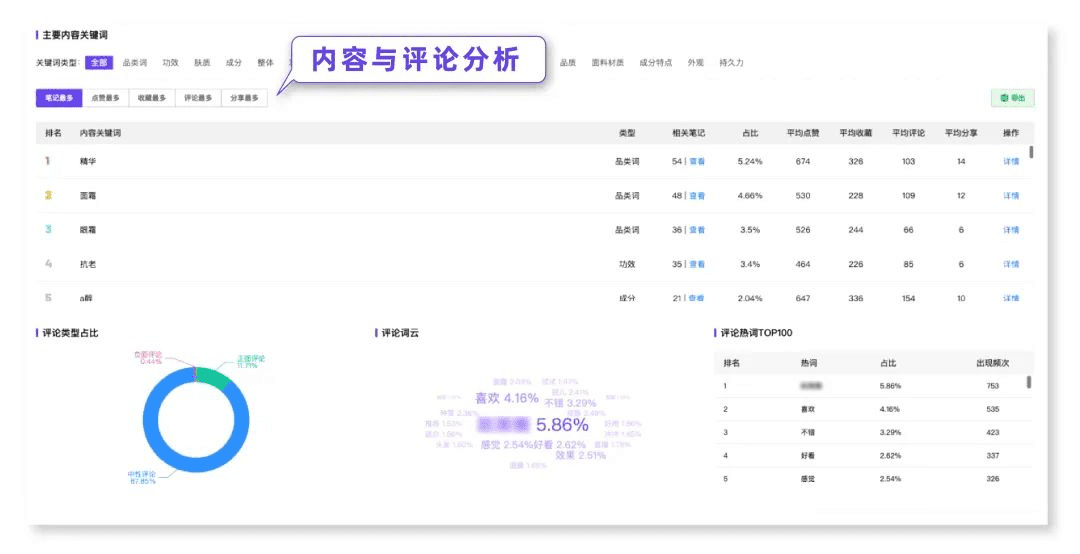Click the green 正面评论 donut segment
The height and width of the screenshot is (554, 1080).
[x=214, y=378]
